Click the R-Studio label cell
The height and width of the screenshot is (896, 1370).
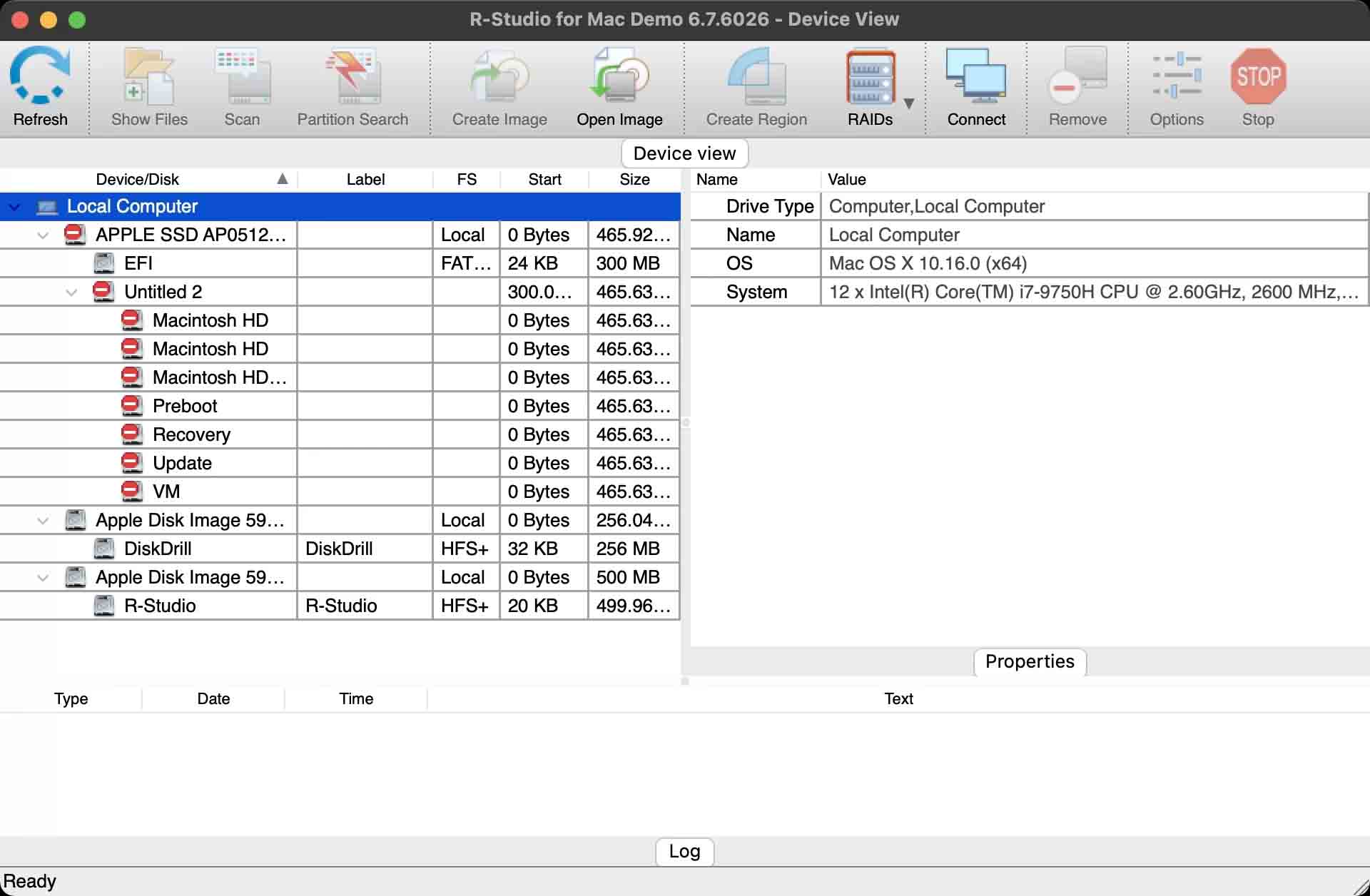pos(365,606)
